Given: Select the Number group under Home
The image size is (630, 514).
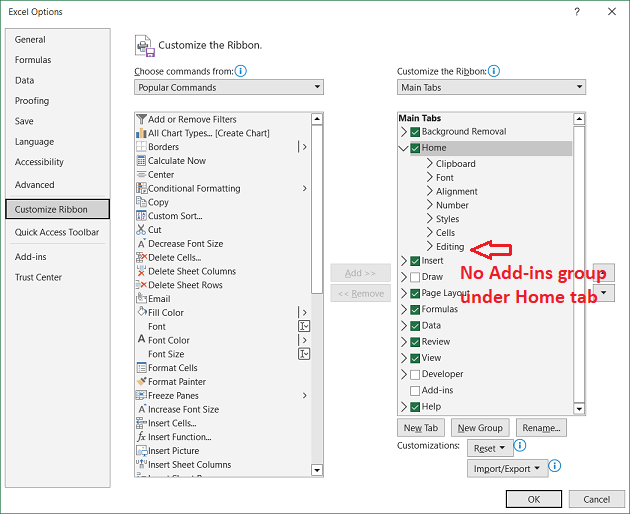Looking at the screenshot, I should (x=452, y=205).
